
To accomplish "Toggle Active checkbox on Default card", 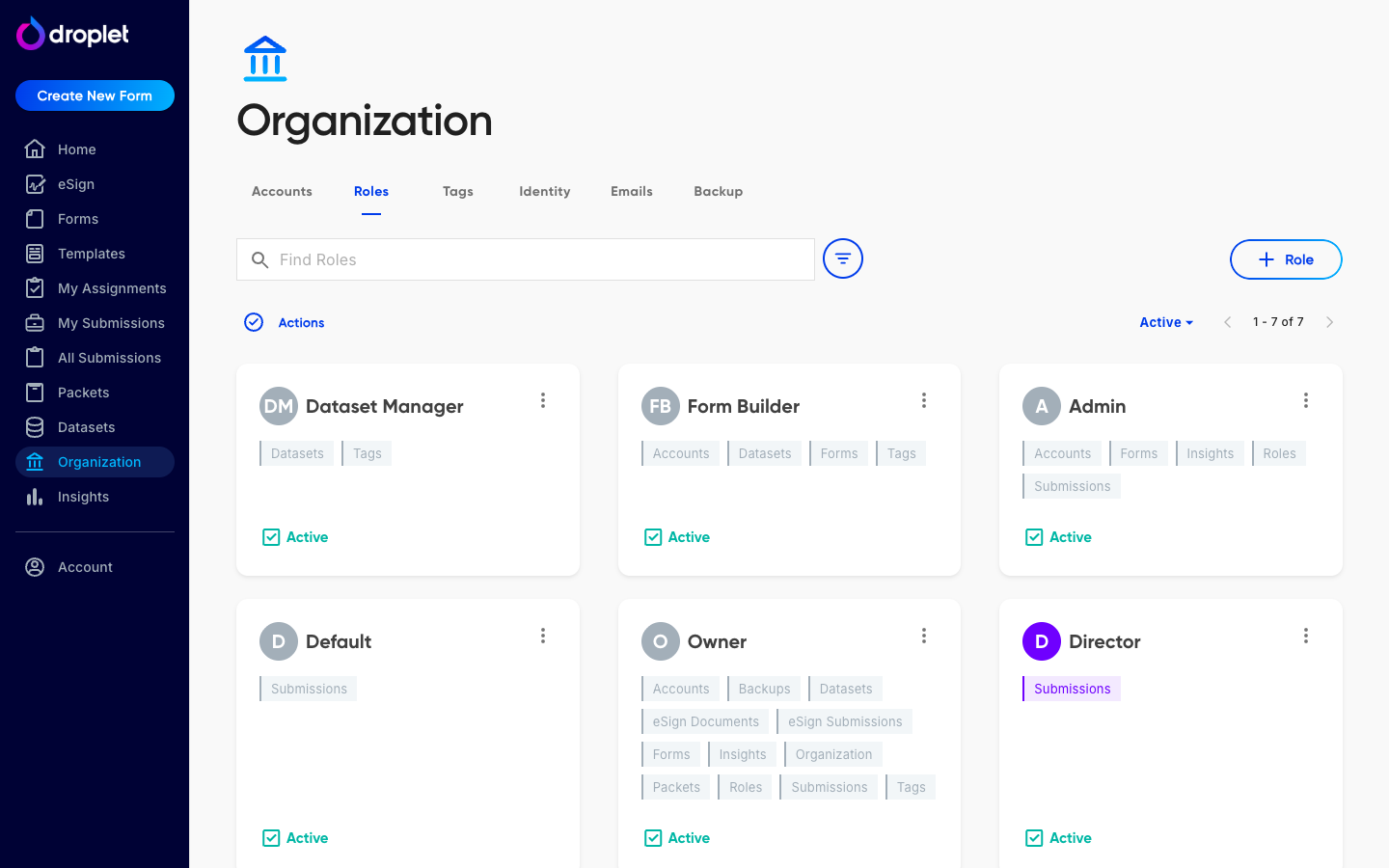I will pos(271,838).
